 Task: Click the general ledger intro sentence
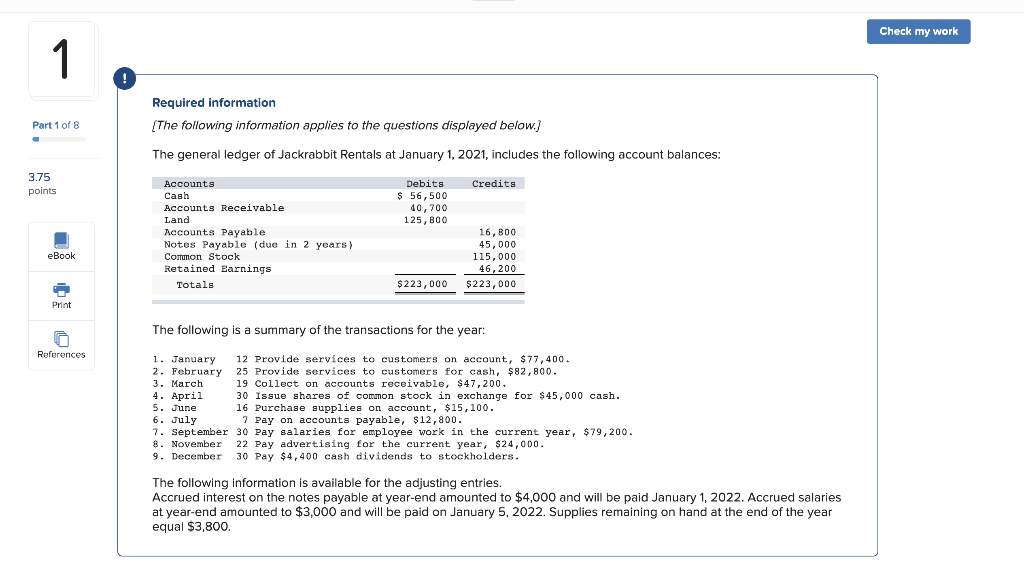(x=436, y=155)
